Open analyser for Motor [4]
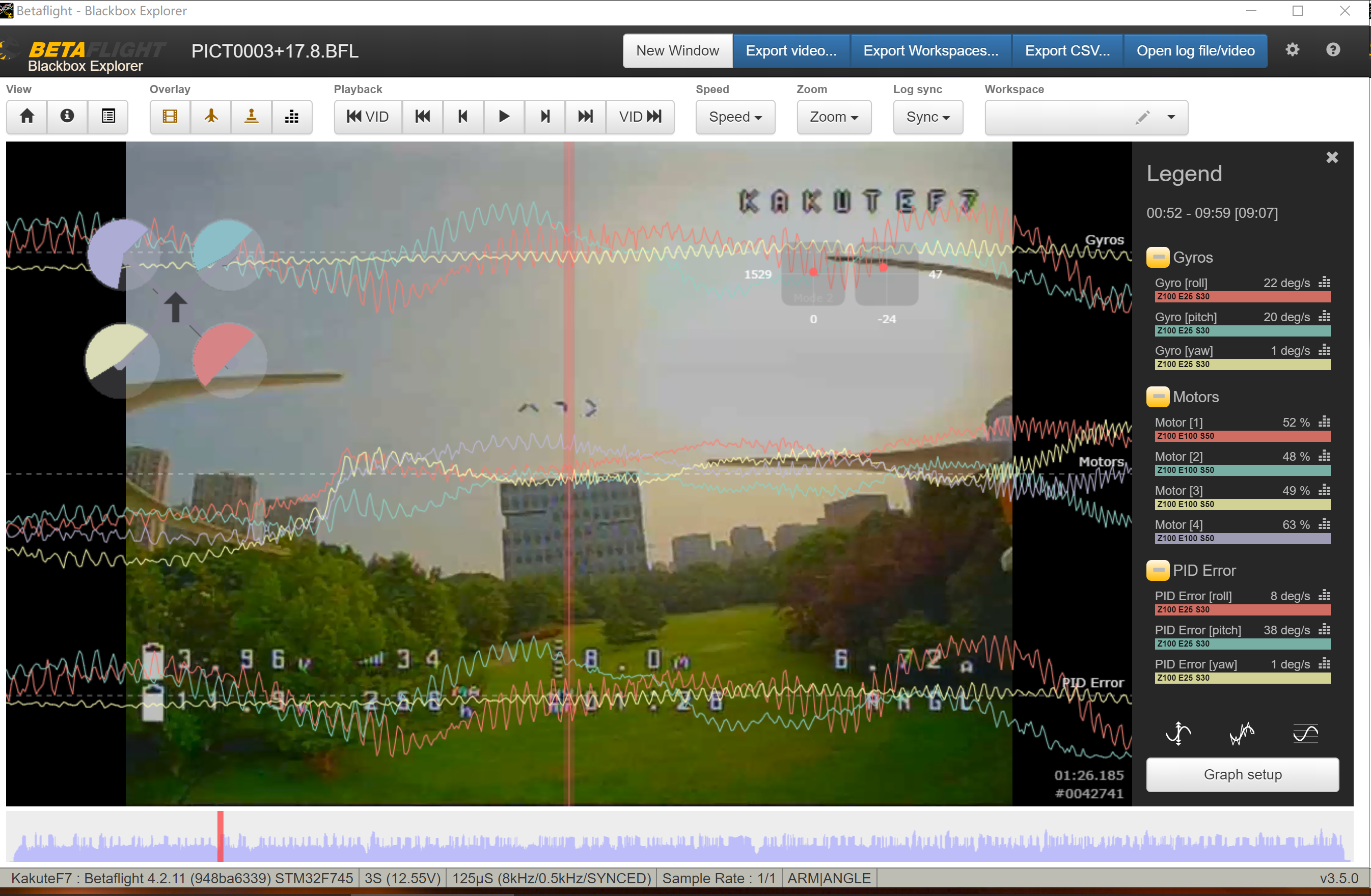Viewport: 1371px width, 896px height. click(1324, 524)
